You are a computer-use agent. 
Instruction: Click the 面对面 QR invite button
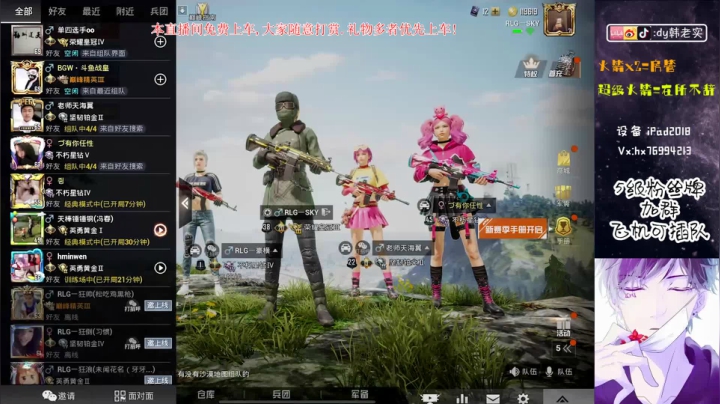tap(134, 395)
